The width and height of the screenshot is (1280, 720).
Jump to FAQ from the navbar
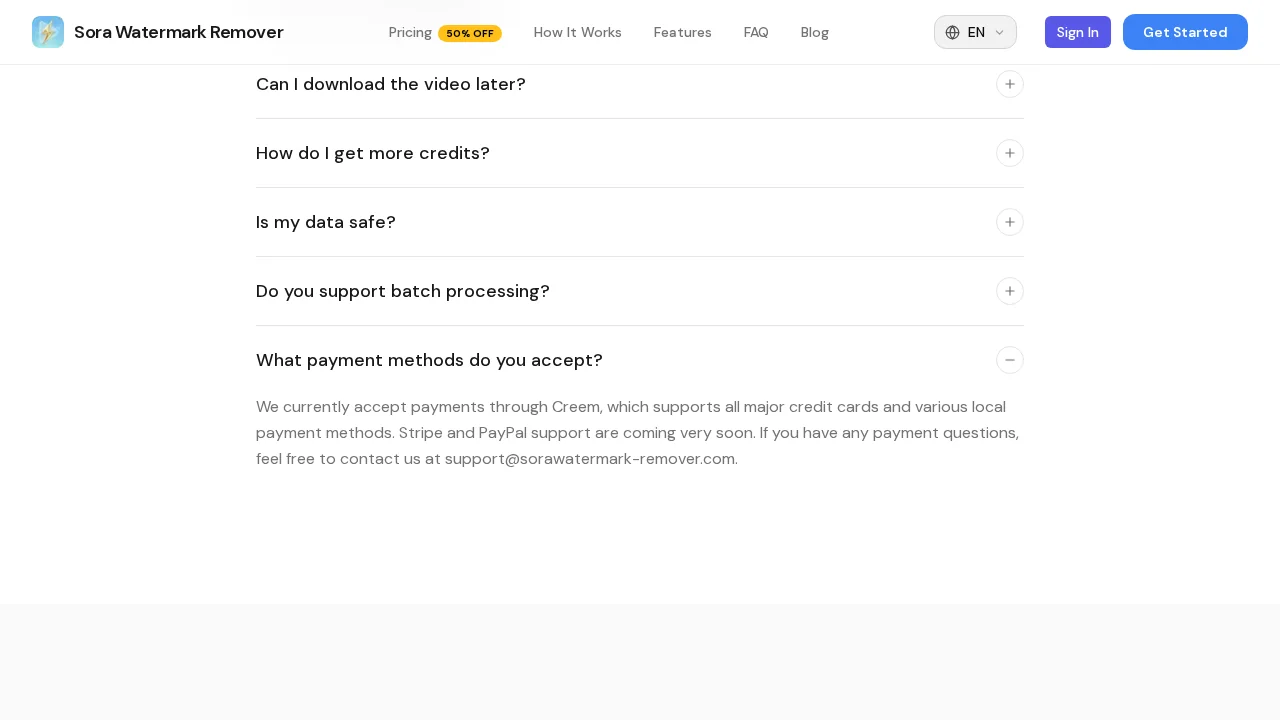tap(756, 32)
